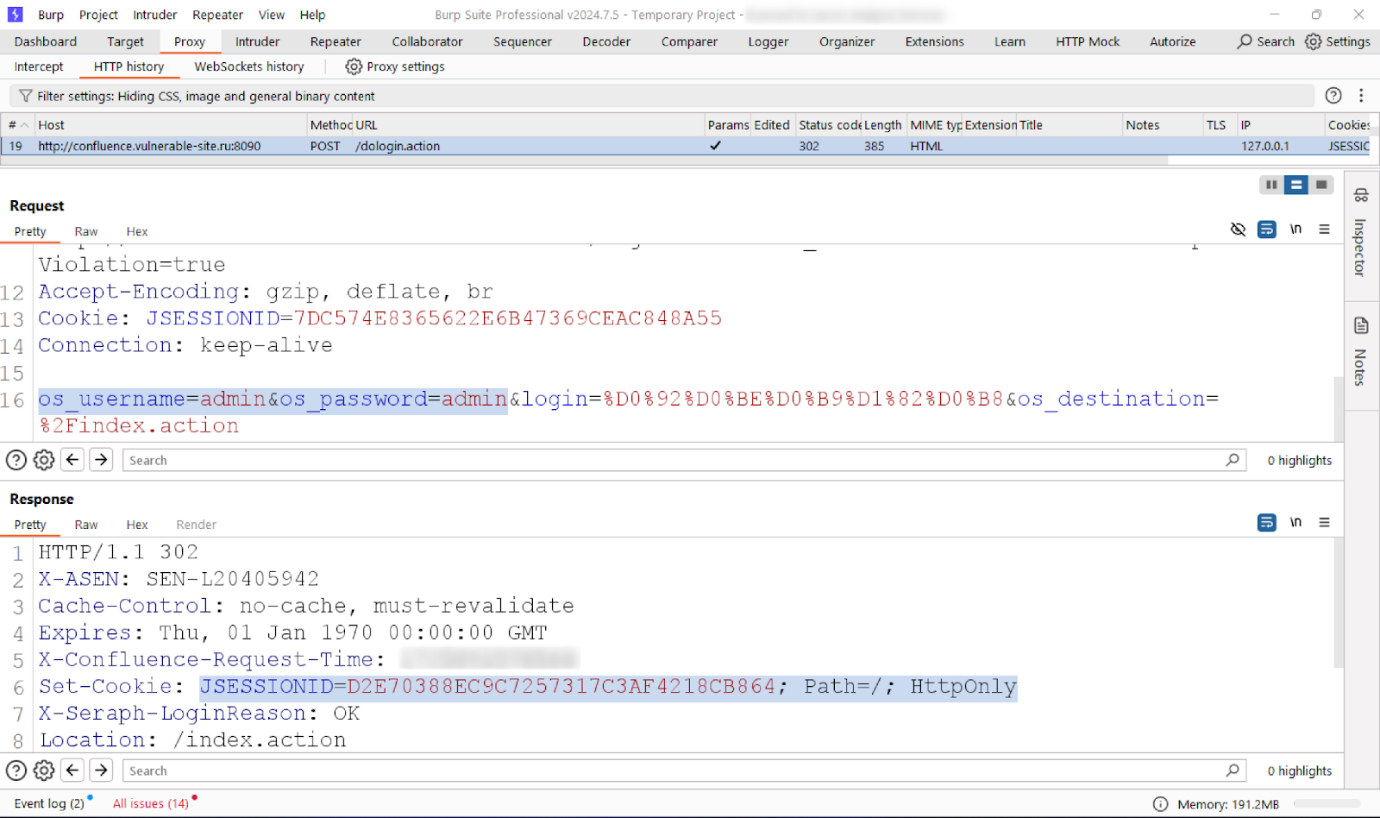The image size is (1380, 818).
Task: Open the Response pane options menu
Action: (1324, 522)
